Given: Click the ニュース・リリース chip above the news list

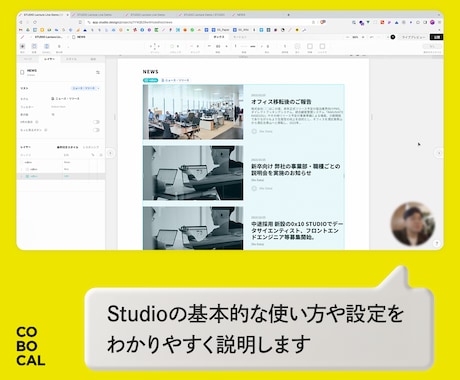Looking at the screenshot, I should tap(175, 80).
